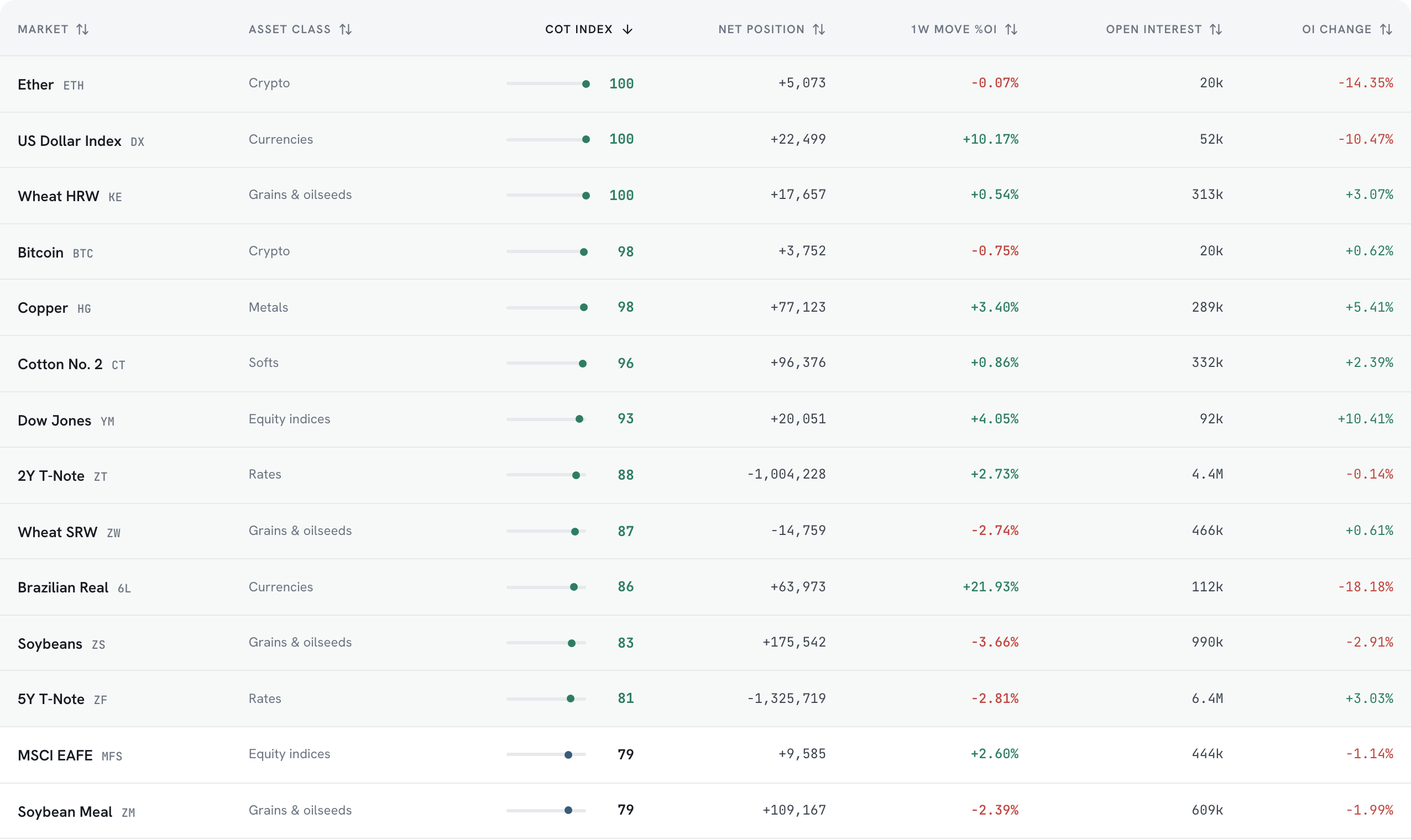Screen dimensions: 1411x840
Task: Click the Ether COT index slider
Action: pyautogui.click(x=548, y=84)
